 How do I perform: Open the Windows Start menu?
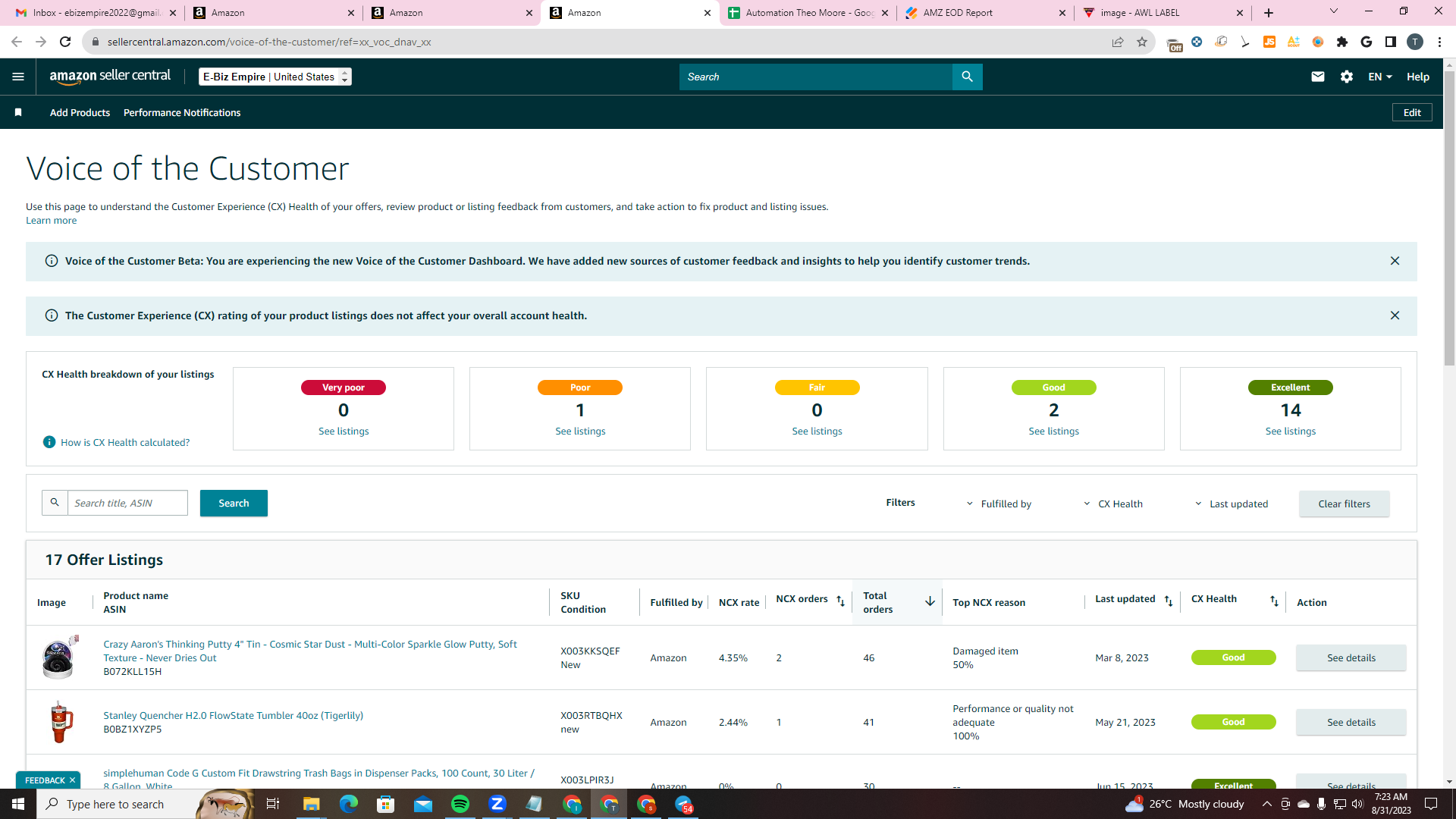pos(18,804)
